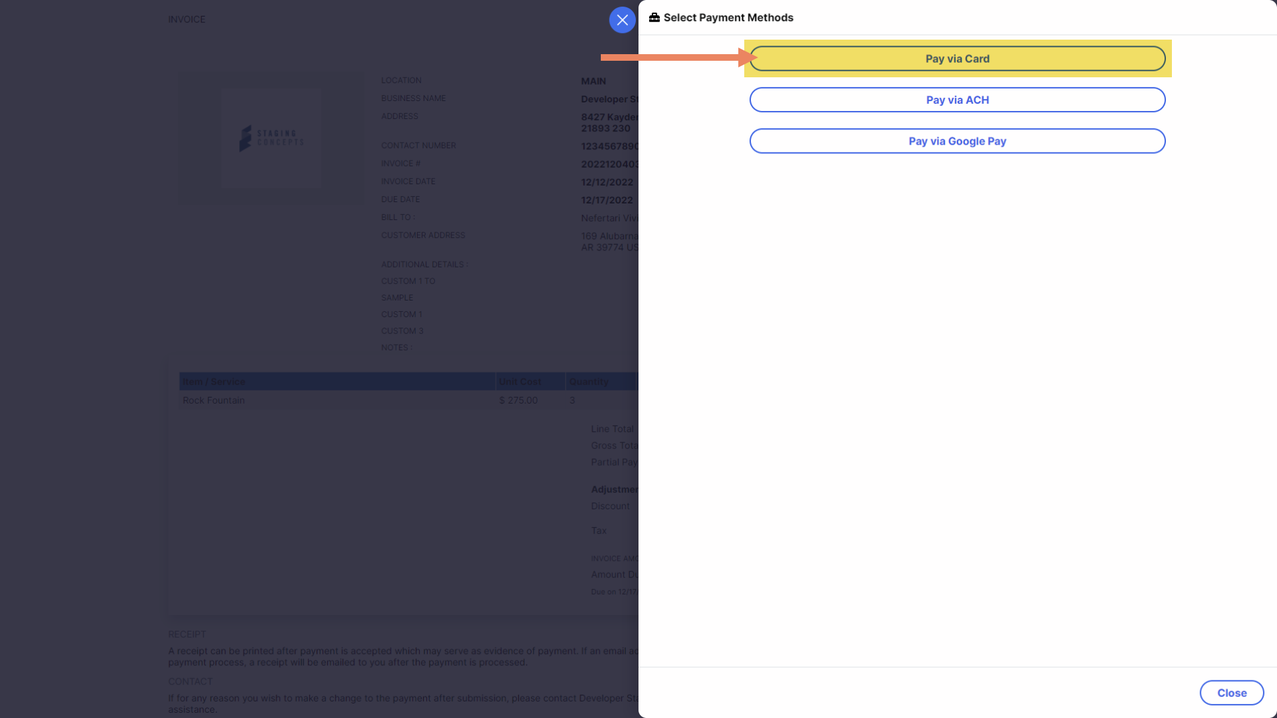Click the Unit Cost column header
Image resolution: width=1277 pixels, height=718 pixels.
point(520,382)
